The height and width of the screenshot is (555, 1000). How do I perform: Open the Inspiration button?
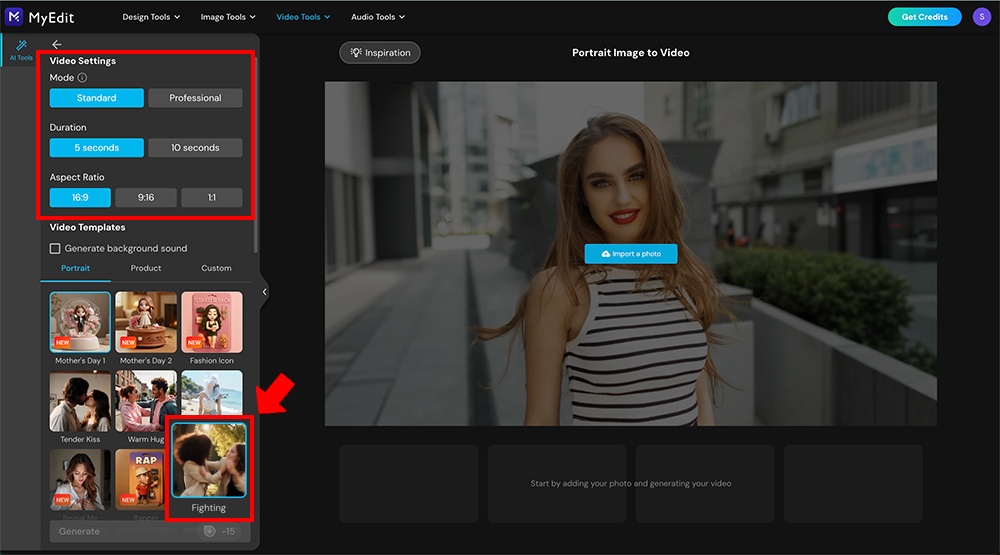[x=379, y=52]
